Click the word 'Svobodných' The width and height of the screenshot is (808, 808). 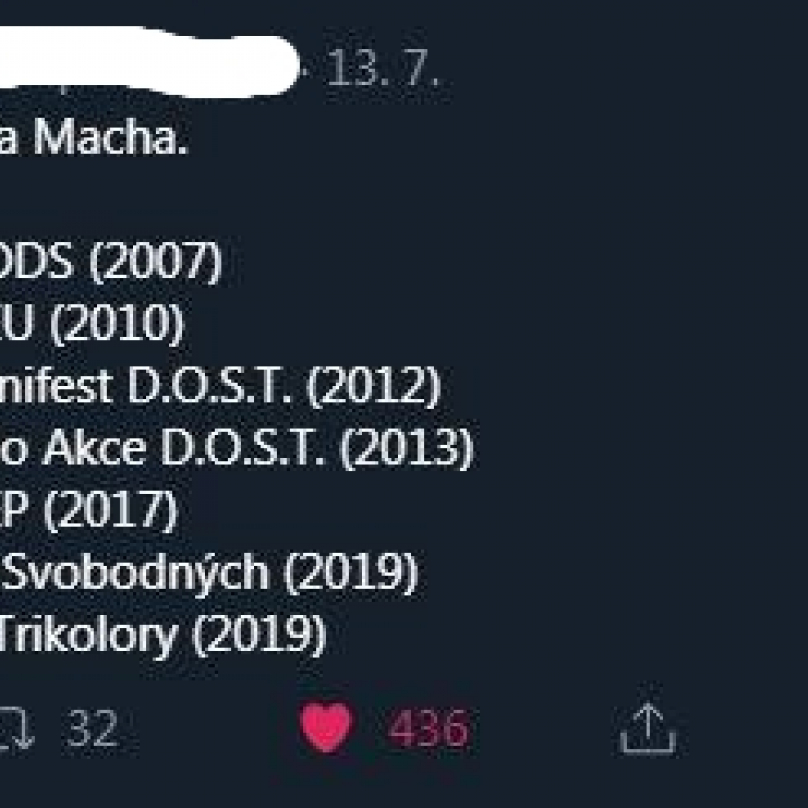(x=136, y=572)
